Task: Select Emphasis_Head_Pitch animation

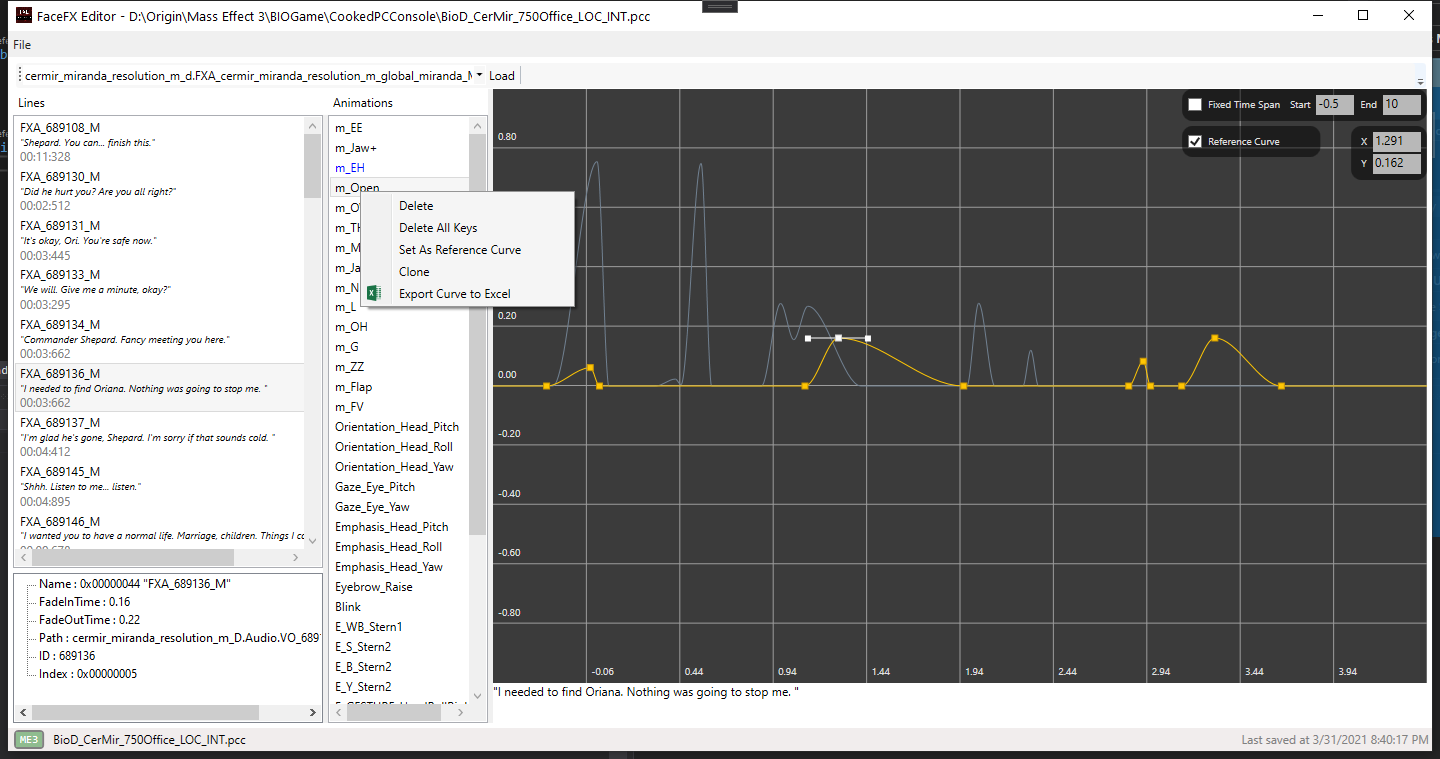Action: click(x=392, y=527)
